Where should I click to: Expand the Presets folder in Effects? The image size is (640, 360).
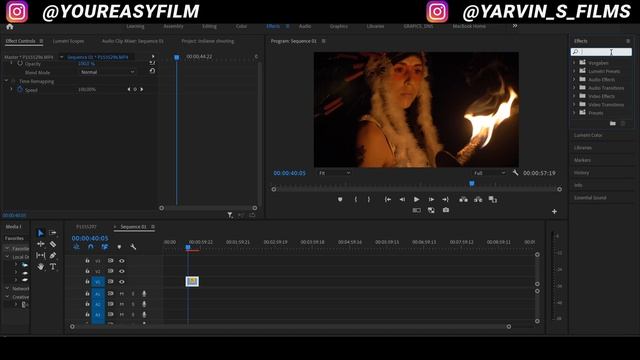click(574, 113)
